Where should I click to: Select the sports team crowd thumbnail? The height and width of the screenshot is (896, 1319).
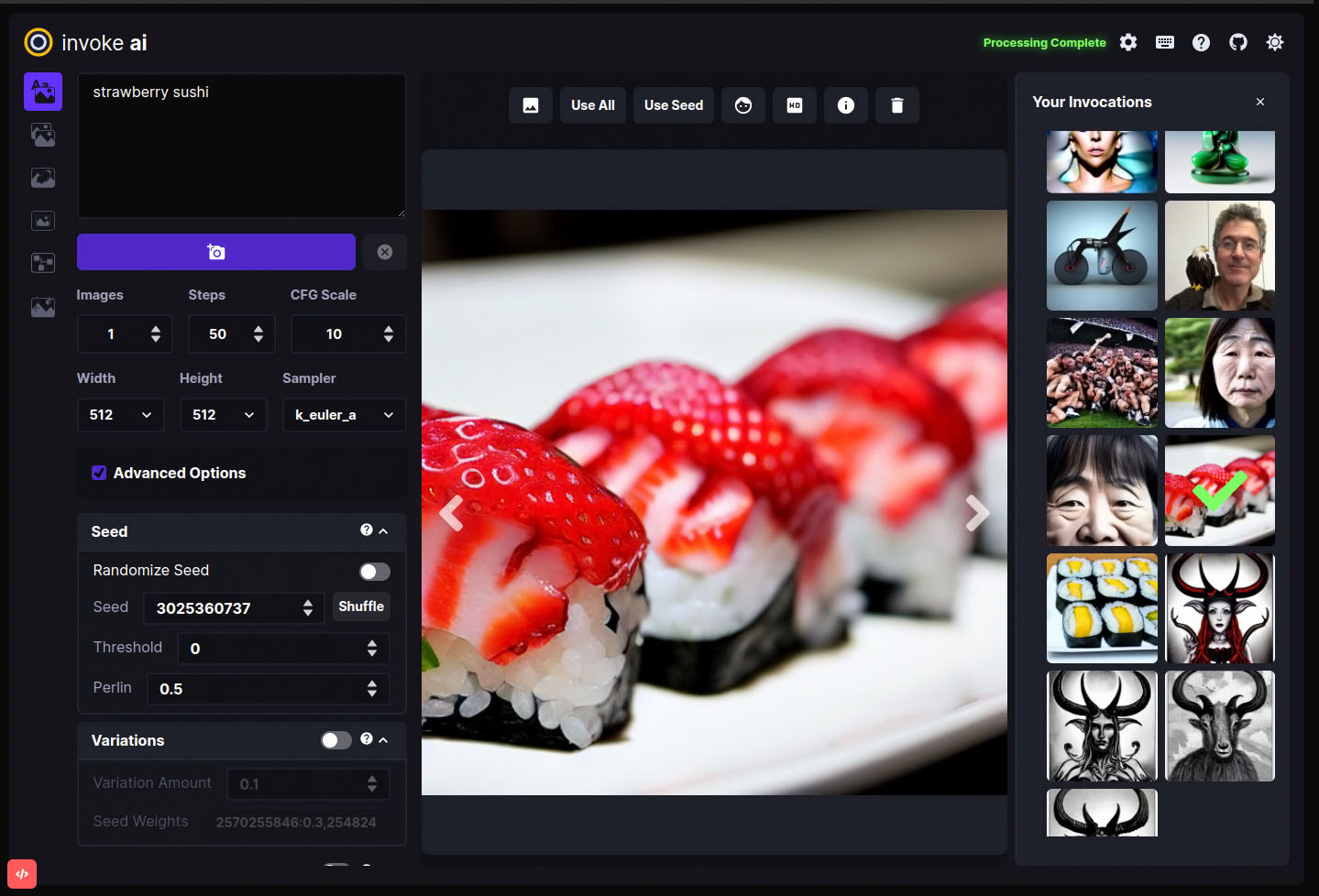pyautogui.click(x=1102, y=373)
